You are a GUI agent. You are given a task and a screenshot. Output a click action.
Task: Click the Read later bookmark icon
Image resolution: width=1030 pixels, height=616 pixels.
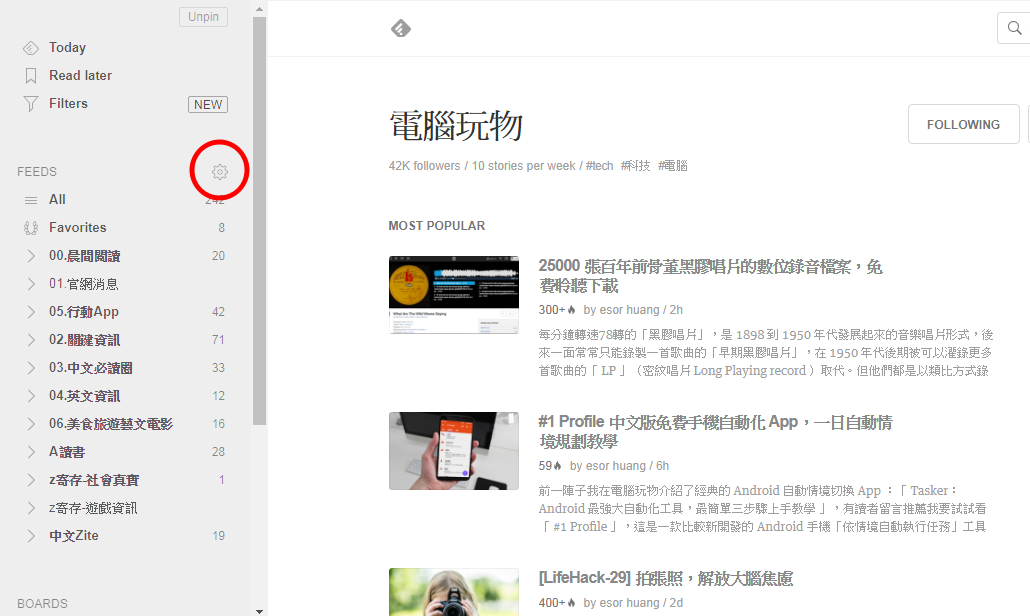(x=31, y=76)
